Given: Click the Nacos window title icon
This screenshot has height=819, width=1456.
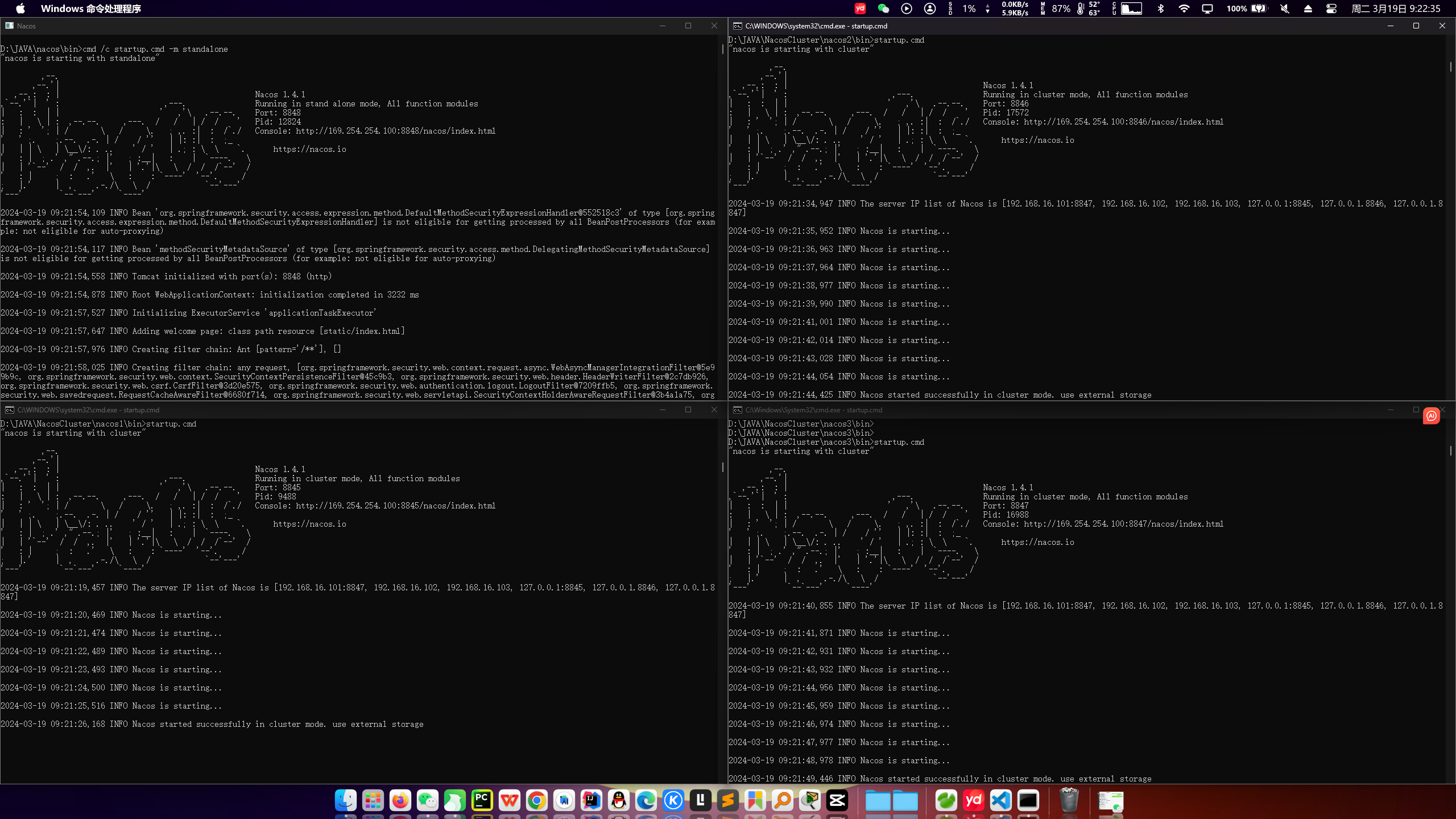Looking at the screenshot, I should [9, 26].
